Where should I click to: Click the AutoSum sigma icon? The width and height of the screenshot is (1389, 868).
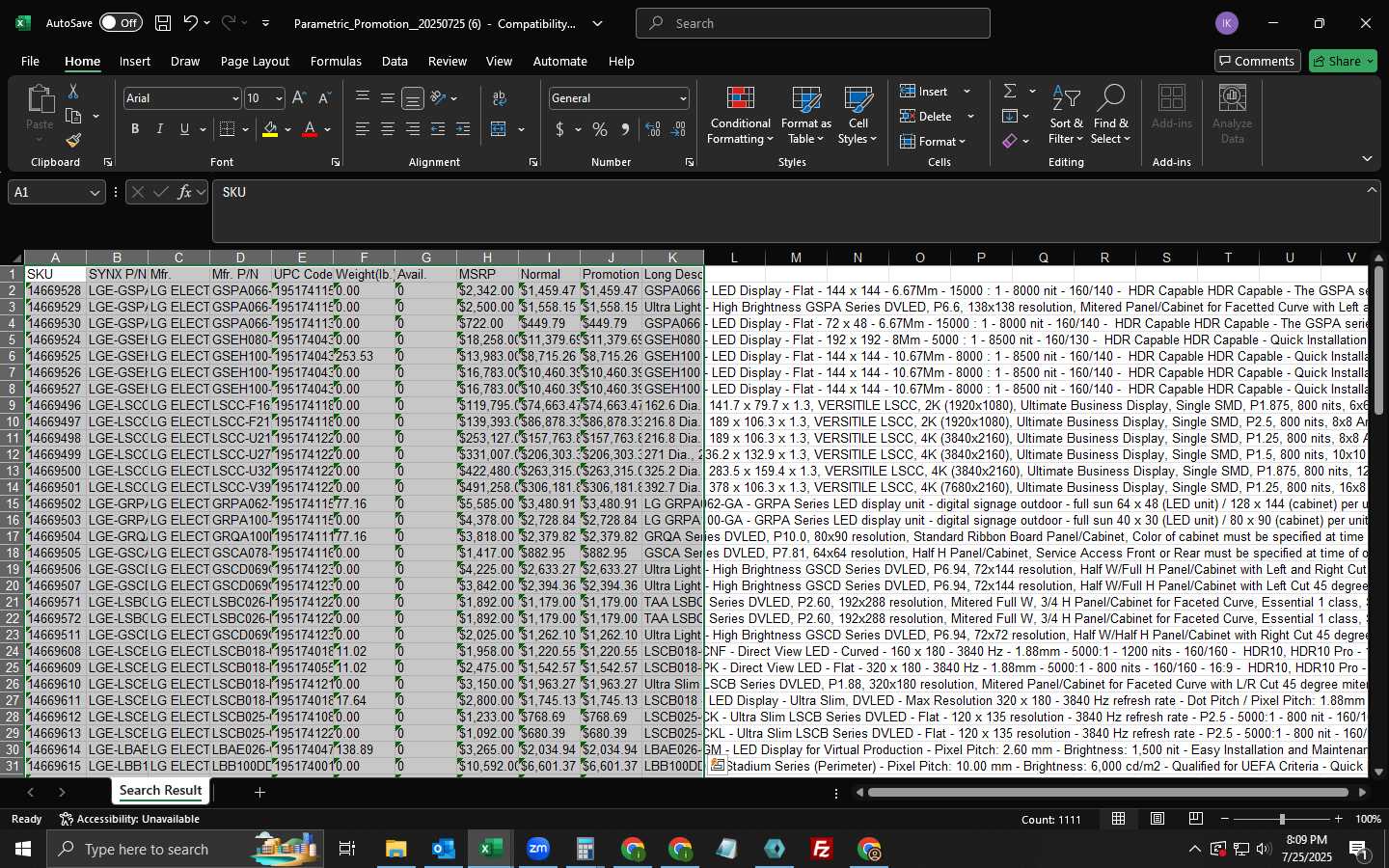pos(1010,91)
